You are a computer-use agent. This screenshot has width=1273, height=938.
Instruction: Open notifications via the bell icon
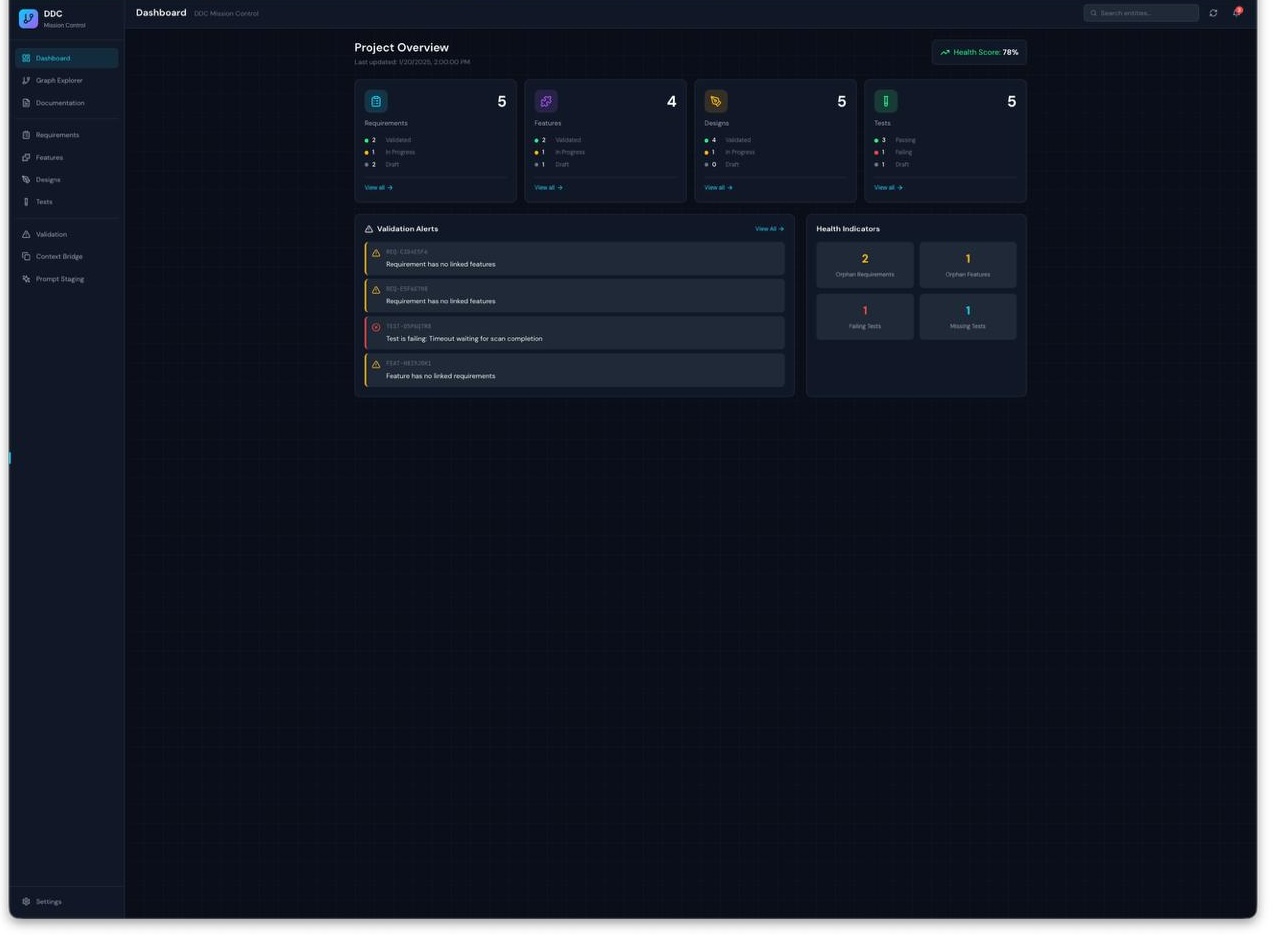coord(1236,13)
